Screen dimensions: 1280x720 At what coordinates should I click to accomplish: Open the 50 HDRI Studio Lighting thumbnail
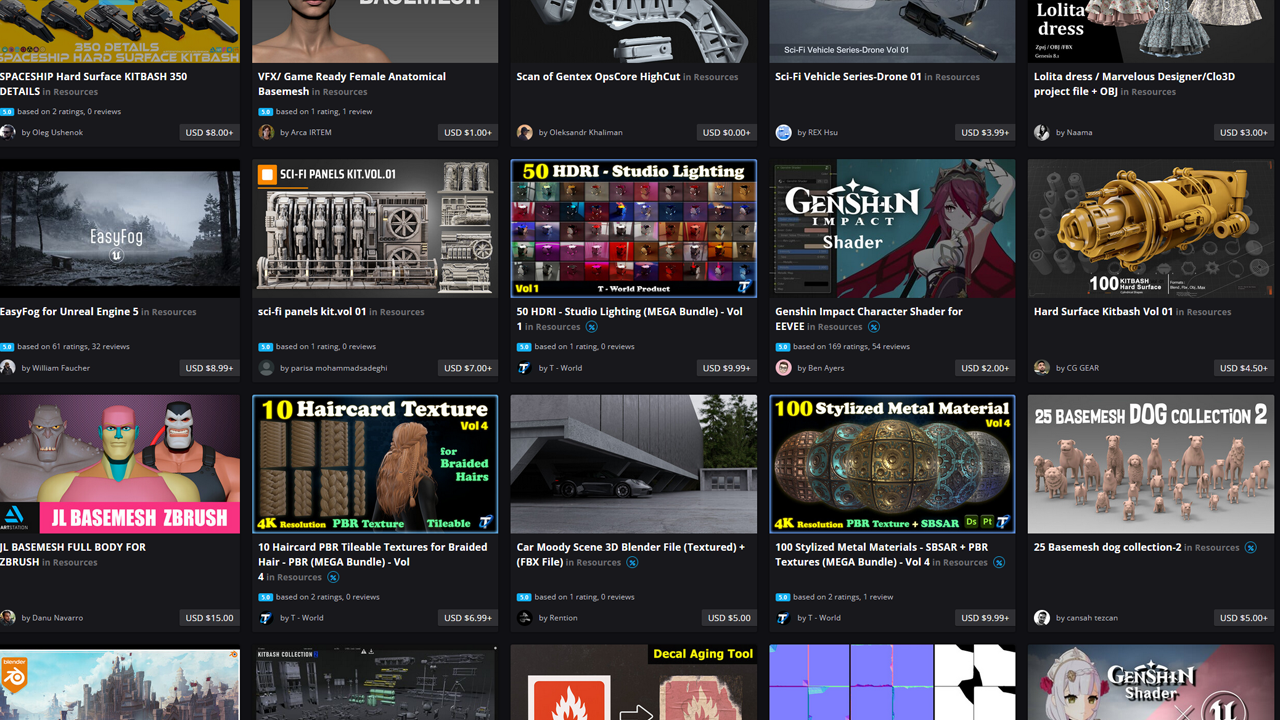pyautogui.click(x=633, y=229)
